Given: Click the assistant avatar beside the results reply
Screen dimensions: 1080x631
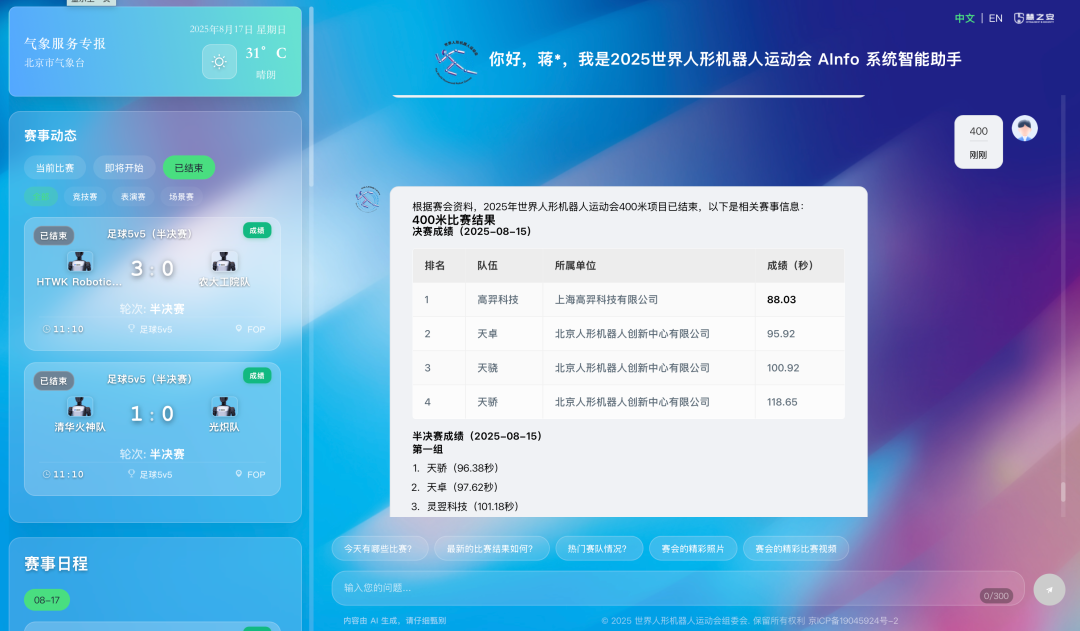Looking at the screenshot, I should coord(368,199).
